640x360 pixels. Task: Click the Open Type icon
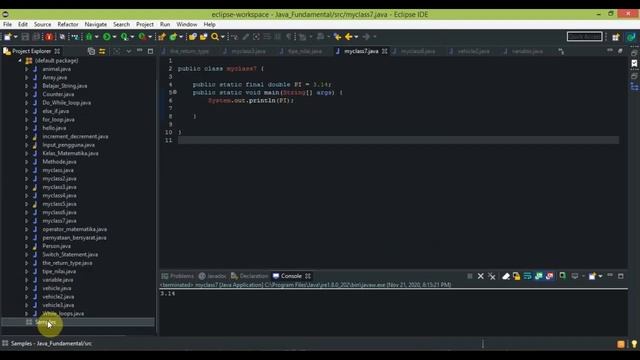point(193,37)
